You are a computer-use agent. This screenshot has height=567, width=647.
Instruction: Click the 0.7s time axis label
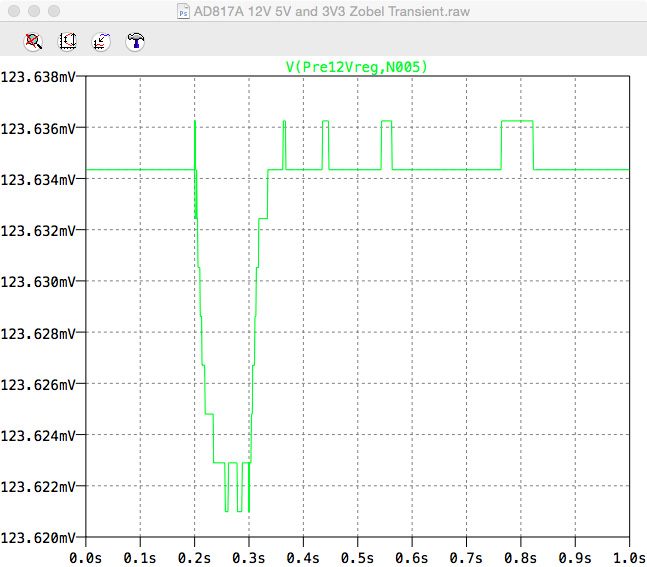tap(466, 558)
